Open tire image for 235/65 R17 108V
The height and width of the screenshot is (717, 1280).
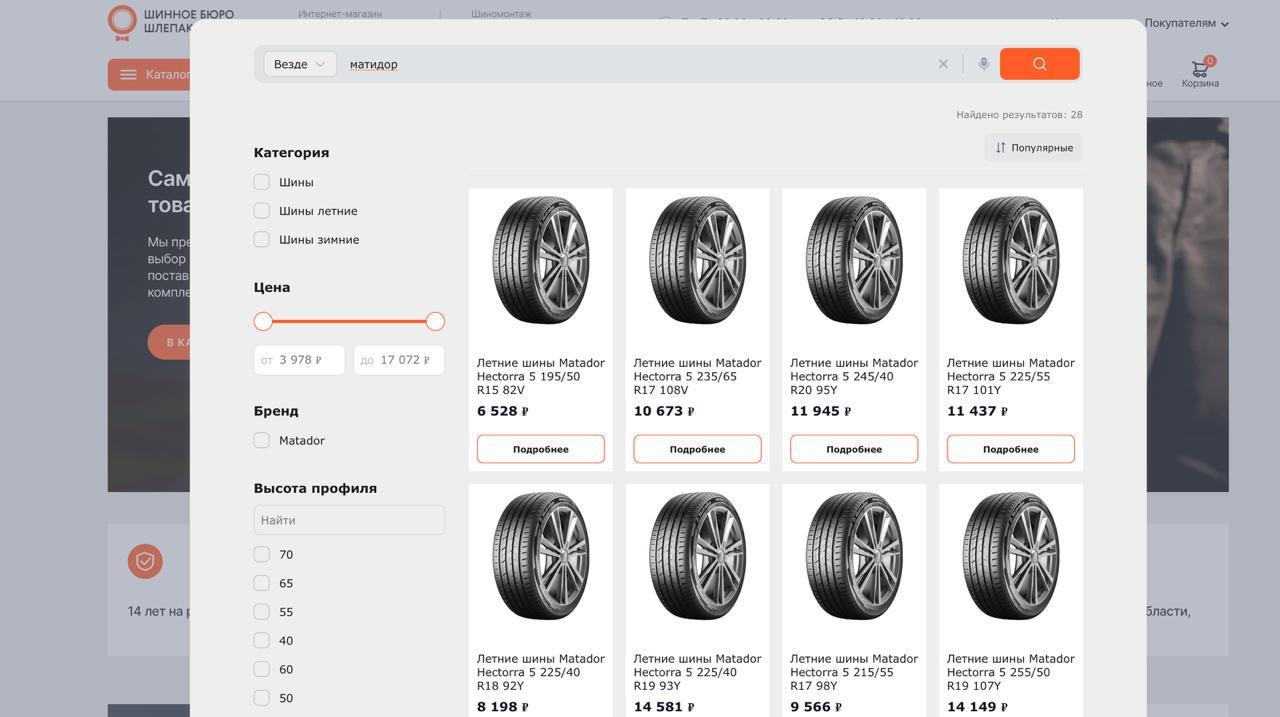click(697, 260)
